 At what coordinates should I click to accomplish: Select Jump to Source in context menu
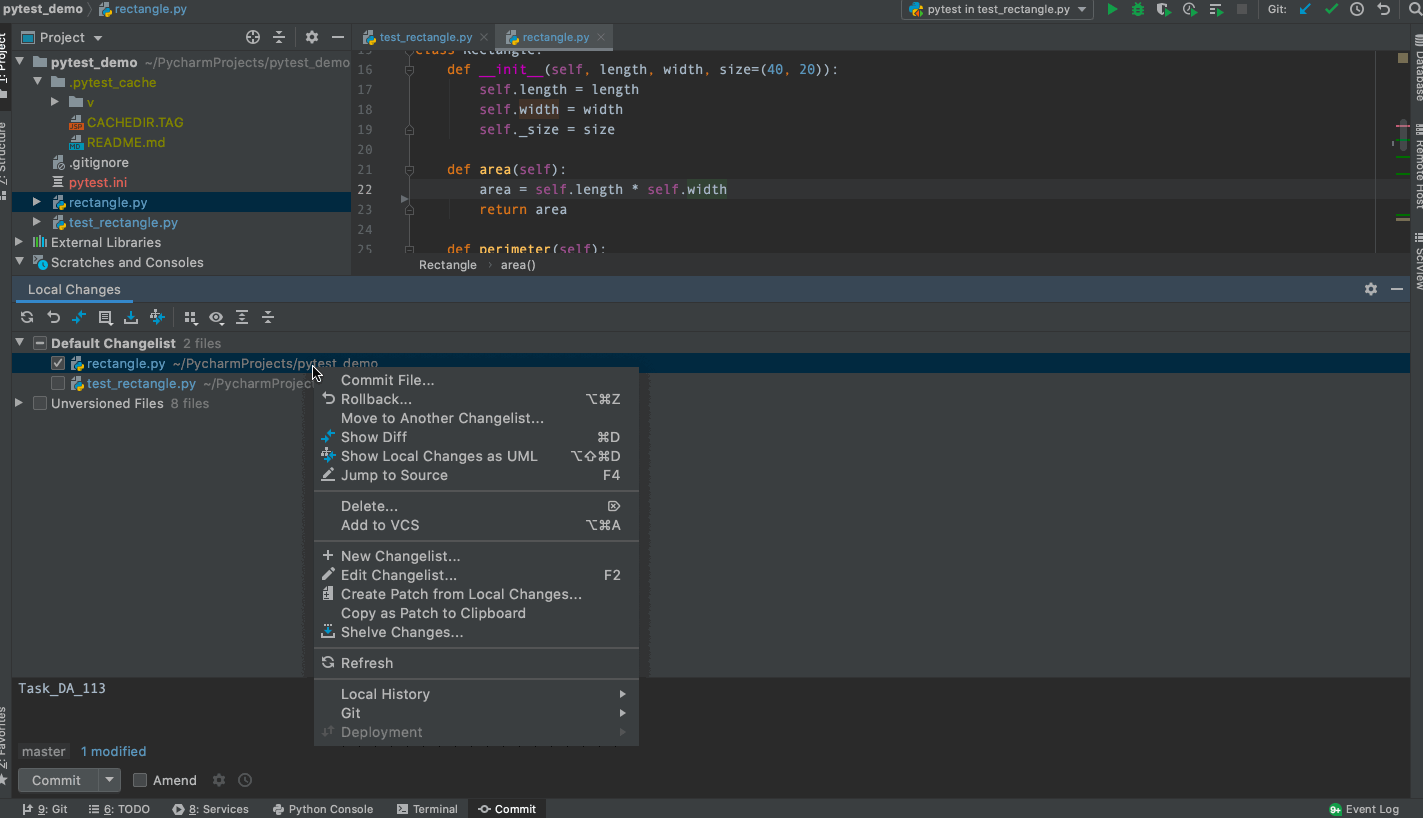click(476, 475)
